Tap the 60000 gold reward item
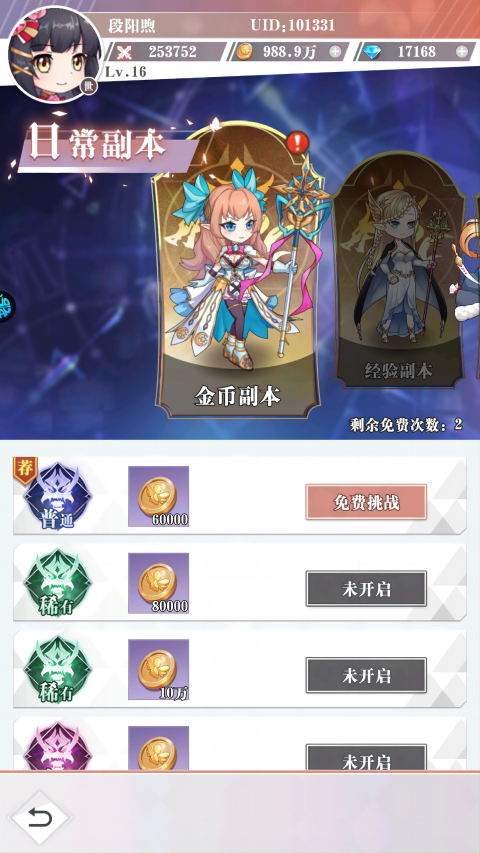 coord(158,496)
